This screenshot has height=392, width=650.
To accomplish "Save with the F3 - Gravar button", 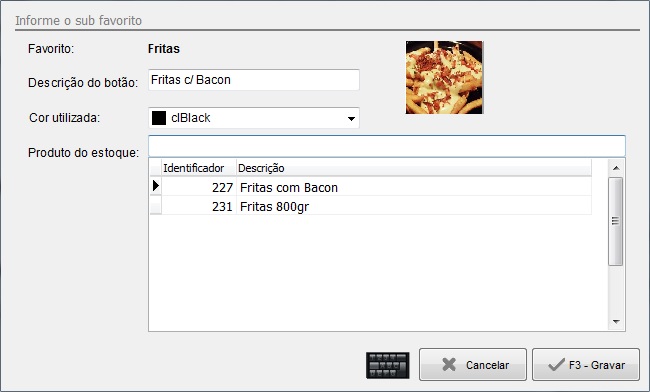I will 586,365.
